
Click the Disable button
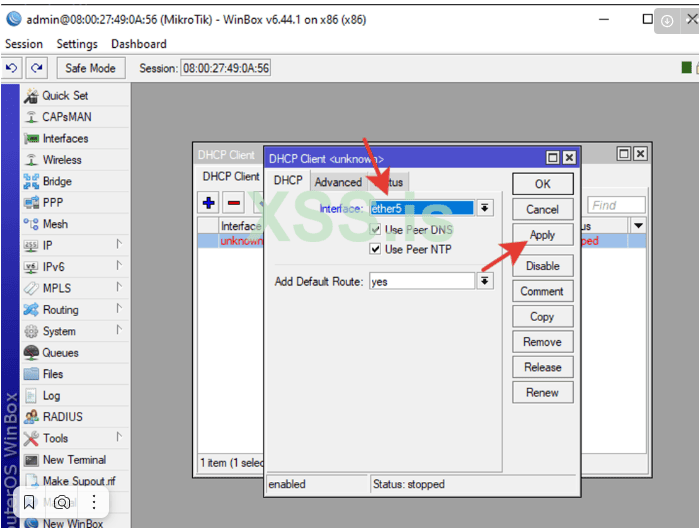[543, 266]
